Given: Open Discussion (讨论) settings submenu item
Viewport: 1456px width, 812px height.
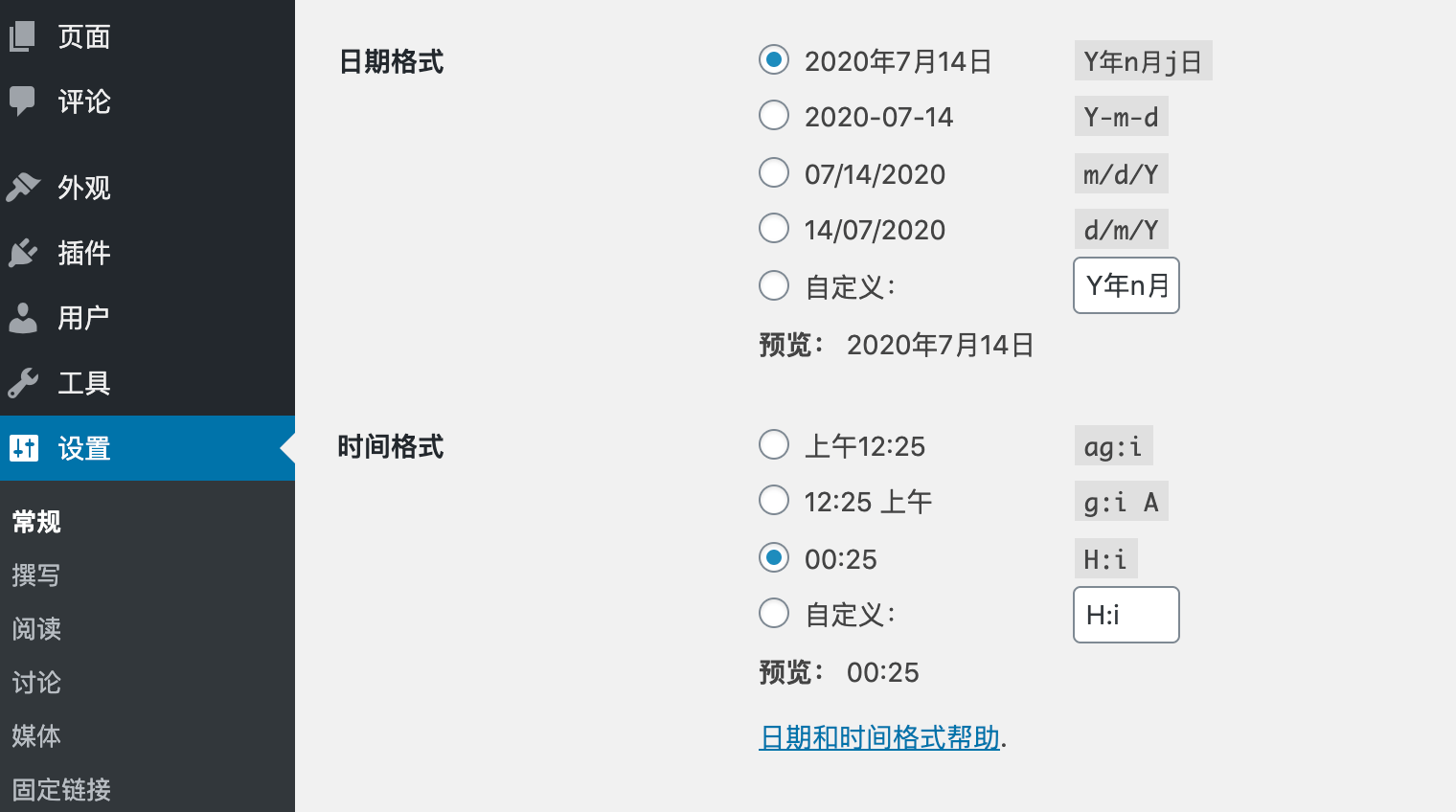Looking at the screenshot, I should tap(36, 683).
